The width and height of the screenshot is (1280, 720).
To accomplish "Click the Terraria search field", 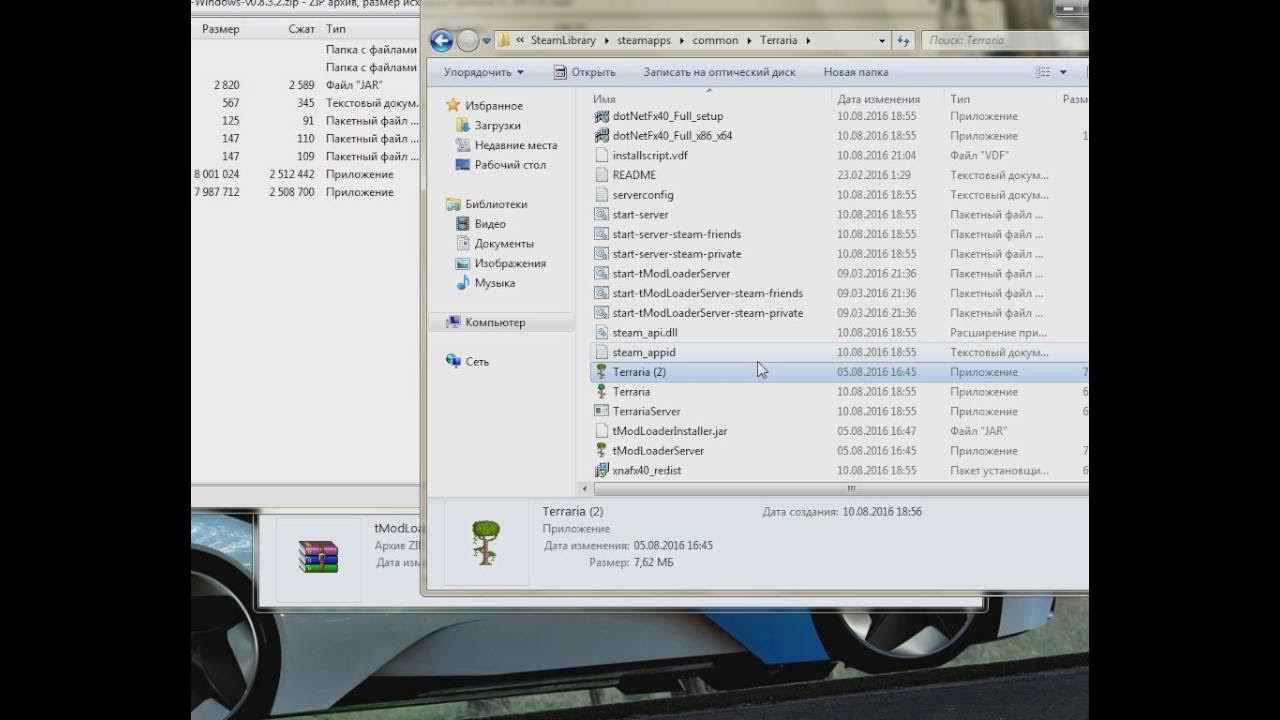I will pos(1003,41).
